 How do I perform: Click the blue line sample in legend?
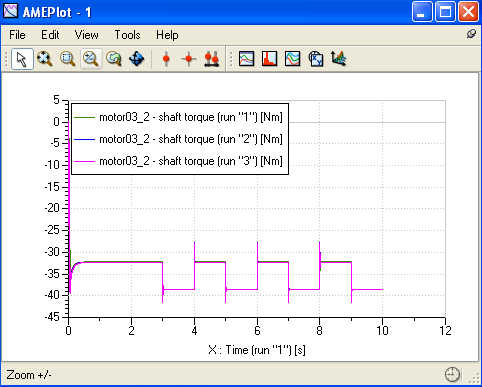[84, 139]
